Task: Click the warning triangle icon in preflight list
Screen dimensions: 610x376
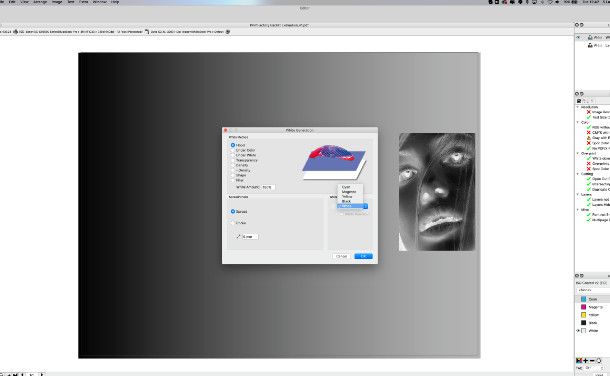Action: [589, 138]
